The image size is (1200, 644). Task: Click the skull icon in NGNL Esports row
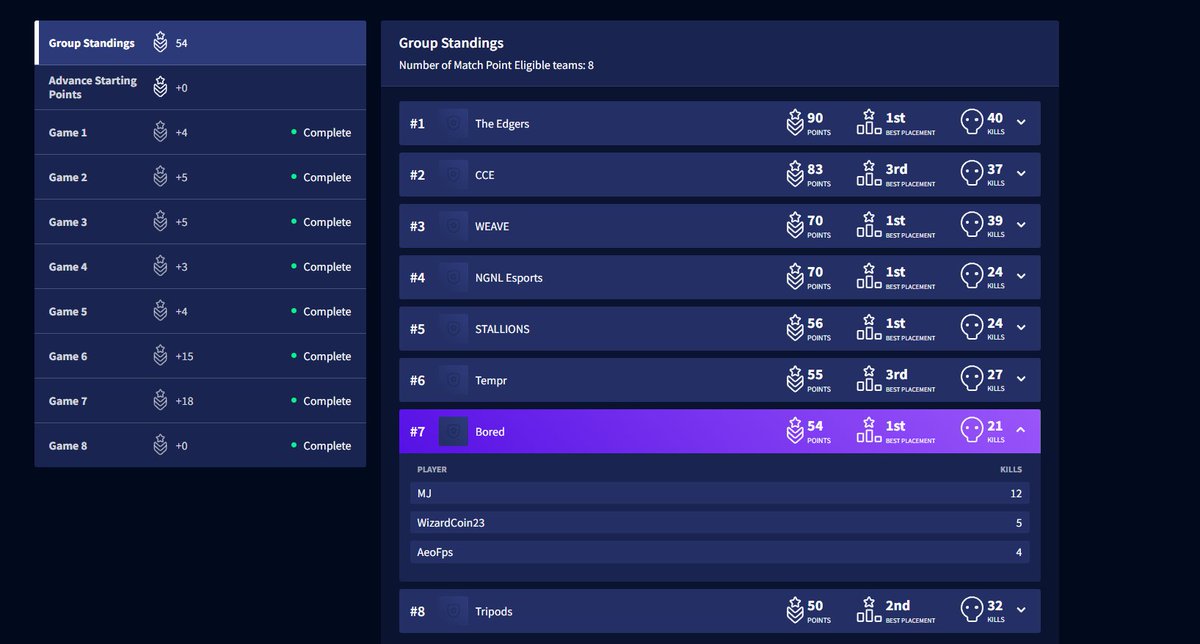972,276
